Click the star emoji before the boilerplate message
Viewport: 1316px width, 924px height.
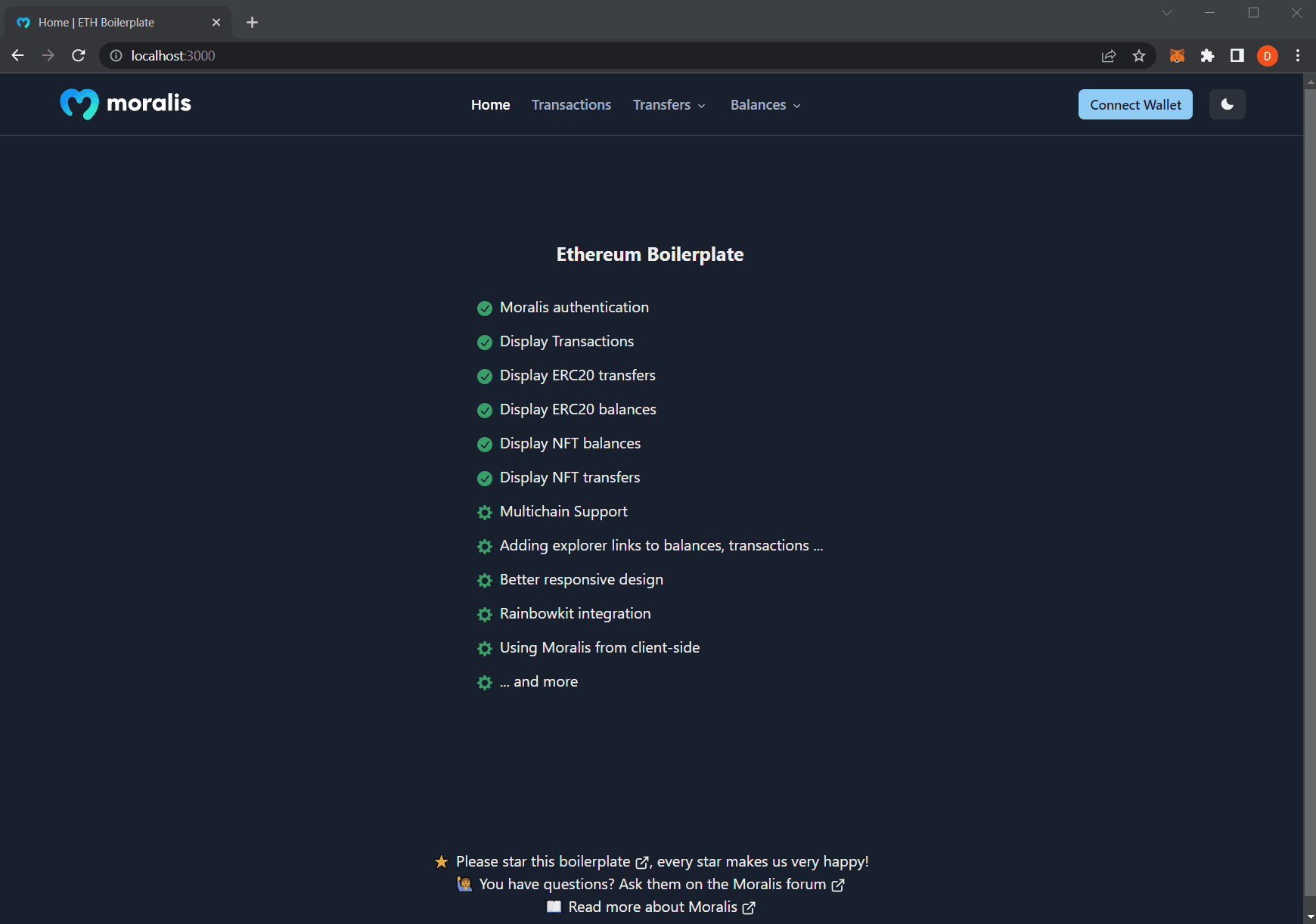click(x=441, y=861)
